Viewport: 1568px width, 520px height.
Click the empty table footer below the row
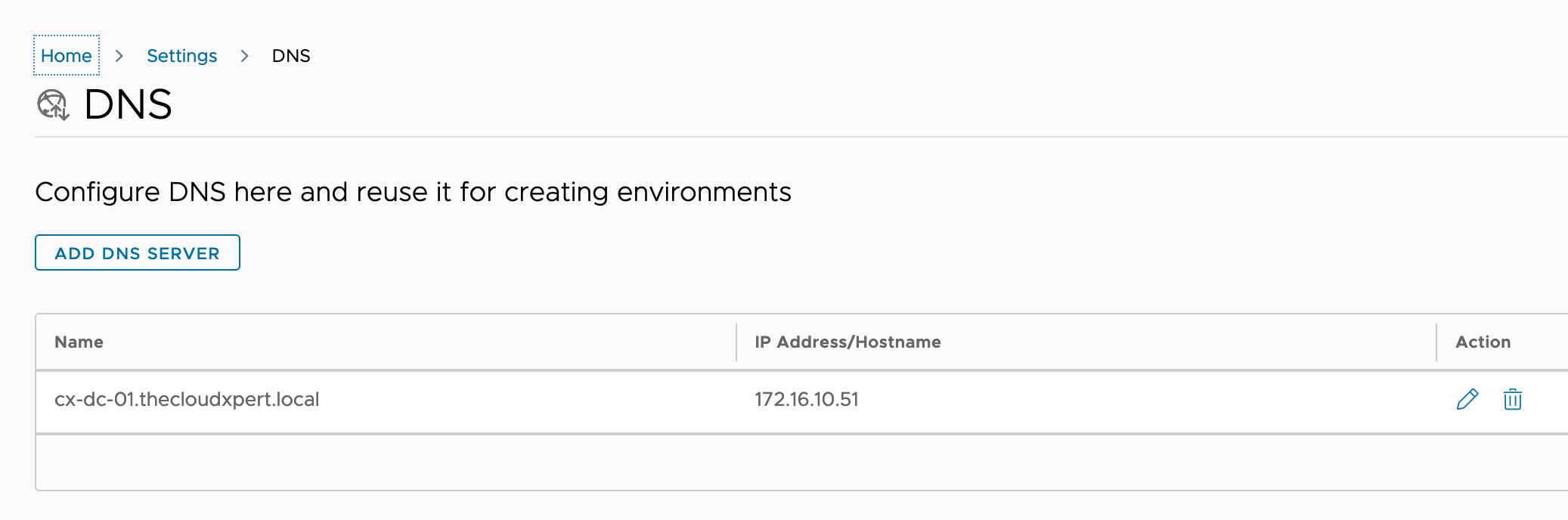coord(756,462)
